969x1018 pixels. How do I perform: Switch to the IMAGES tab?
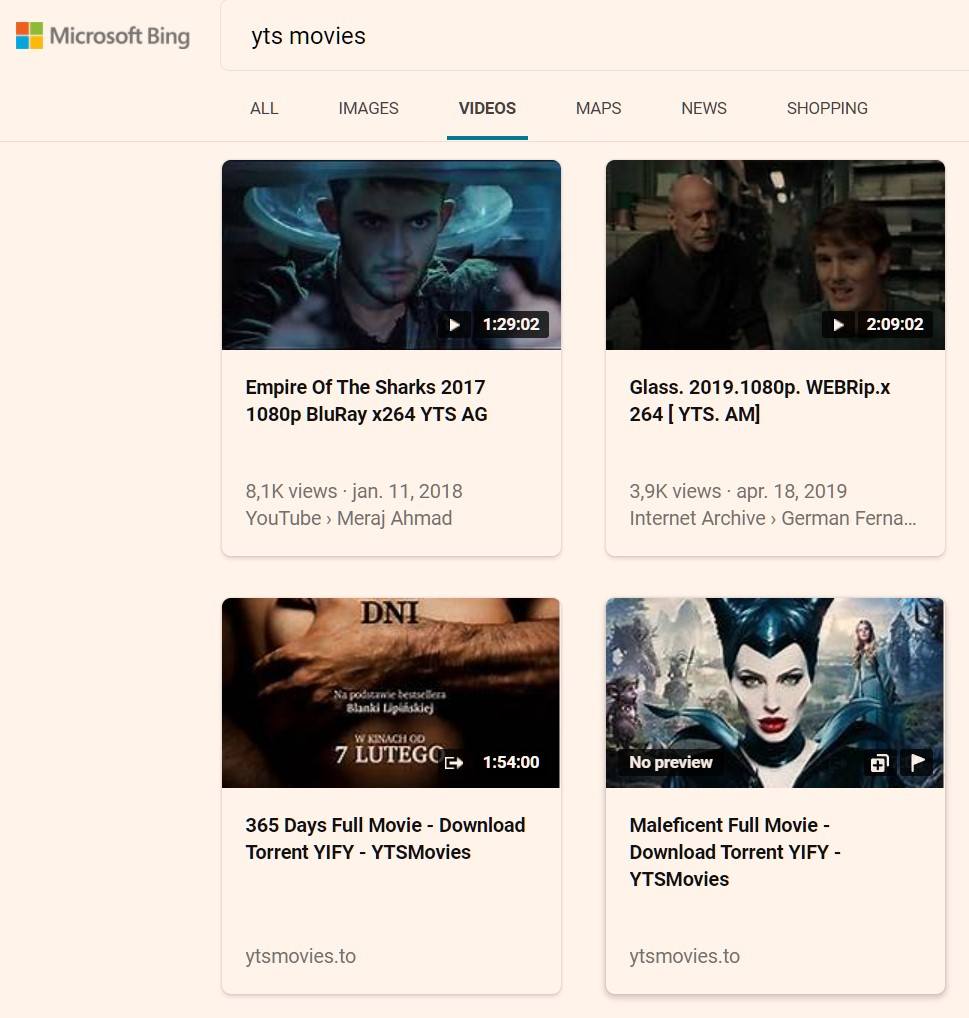click(368, 108)
